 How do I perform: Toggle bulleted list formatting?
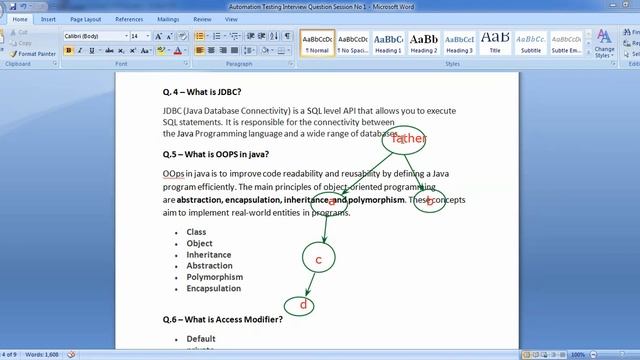coord(199,36)
